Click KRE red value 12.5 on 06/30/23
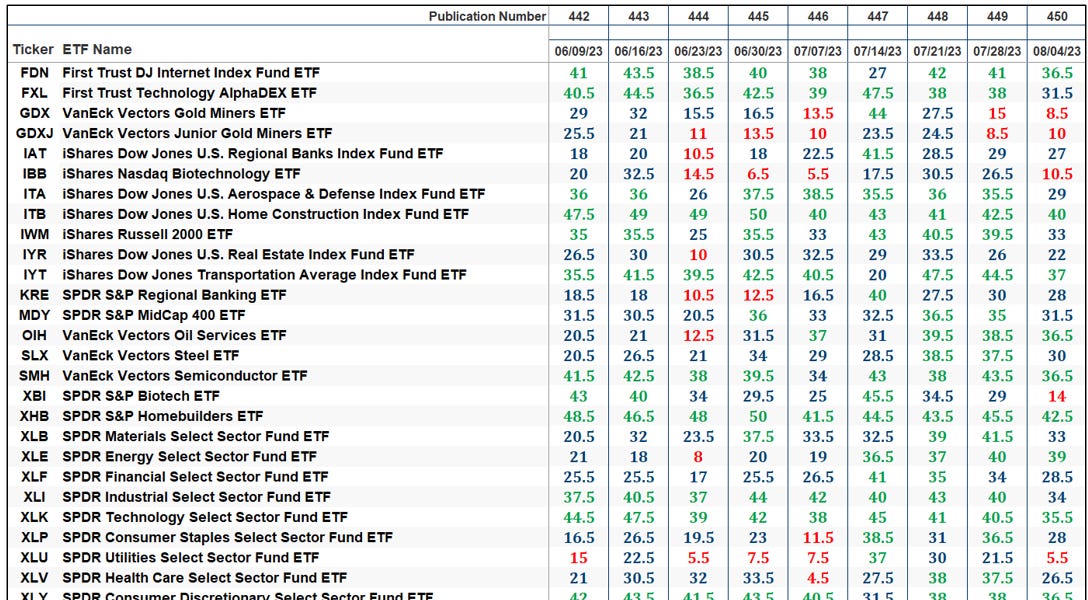Image resolution: width=1088 pixels, height=600 pixels. point(758,295)
